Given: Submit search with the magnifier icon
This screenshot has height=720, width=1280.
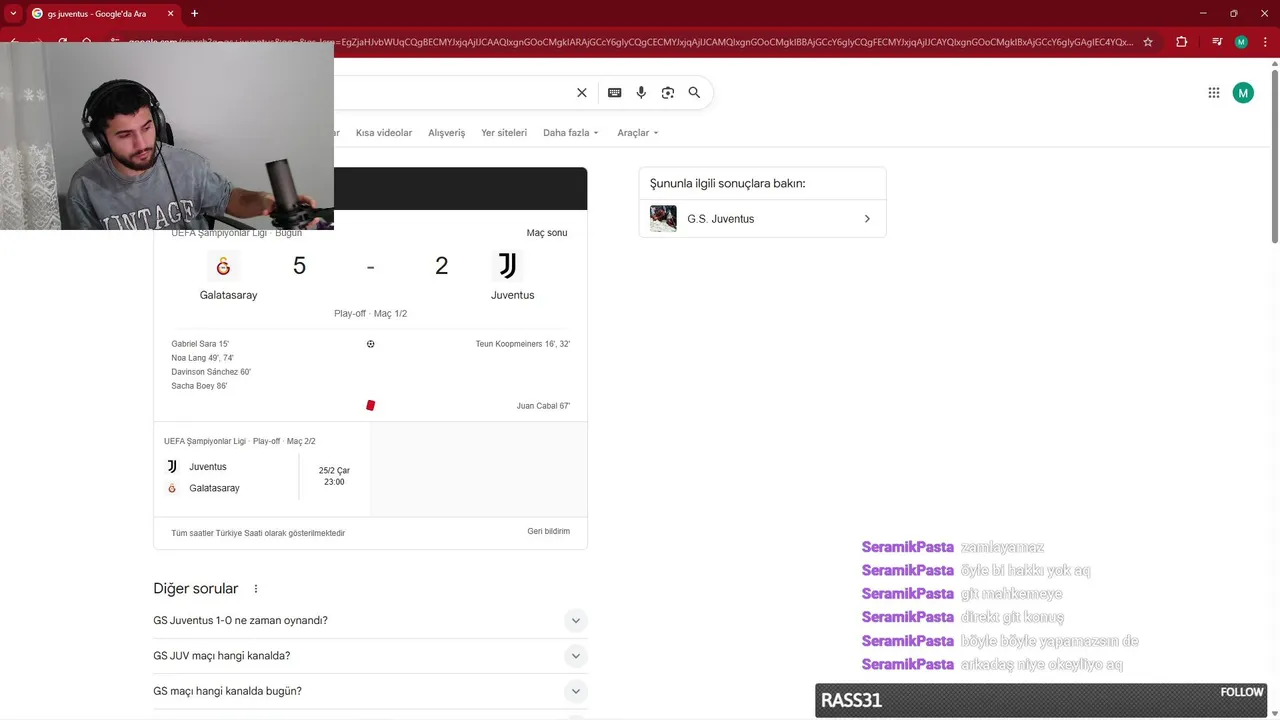Looking at the screenshot, I should (x=694, y=93).
